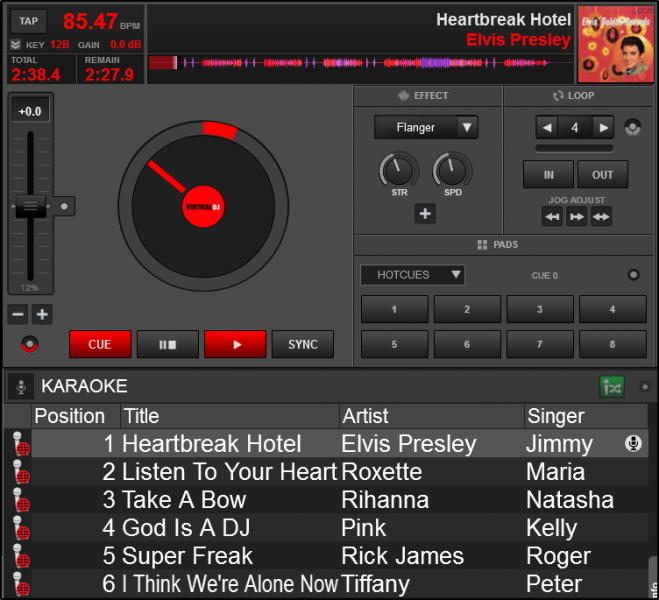Sort by the Singer column header
Image resolution: width=659 pixels, height=600 pixels.
[586, 416]
